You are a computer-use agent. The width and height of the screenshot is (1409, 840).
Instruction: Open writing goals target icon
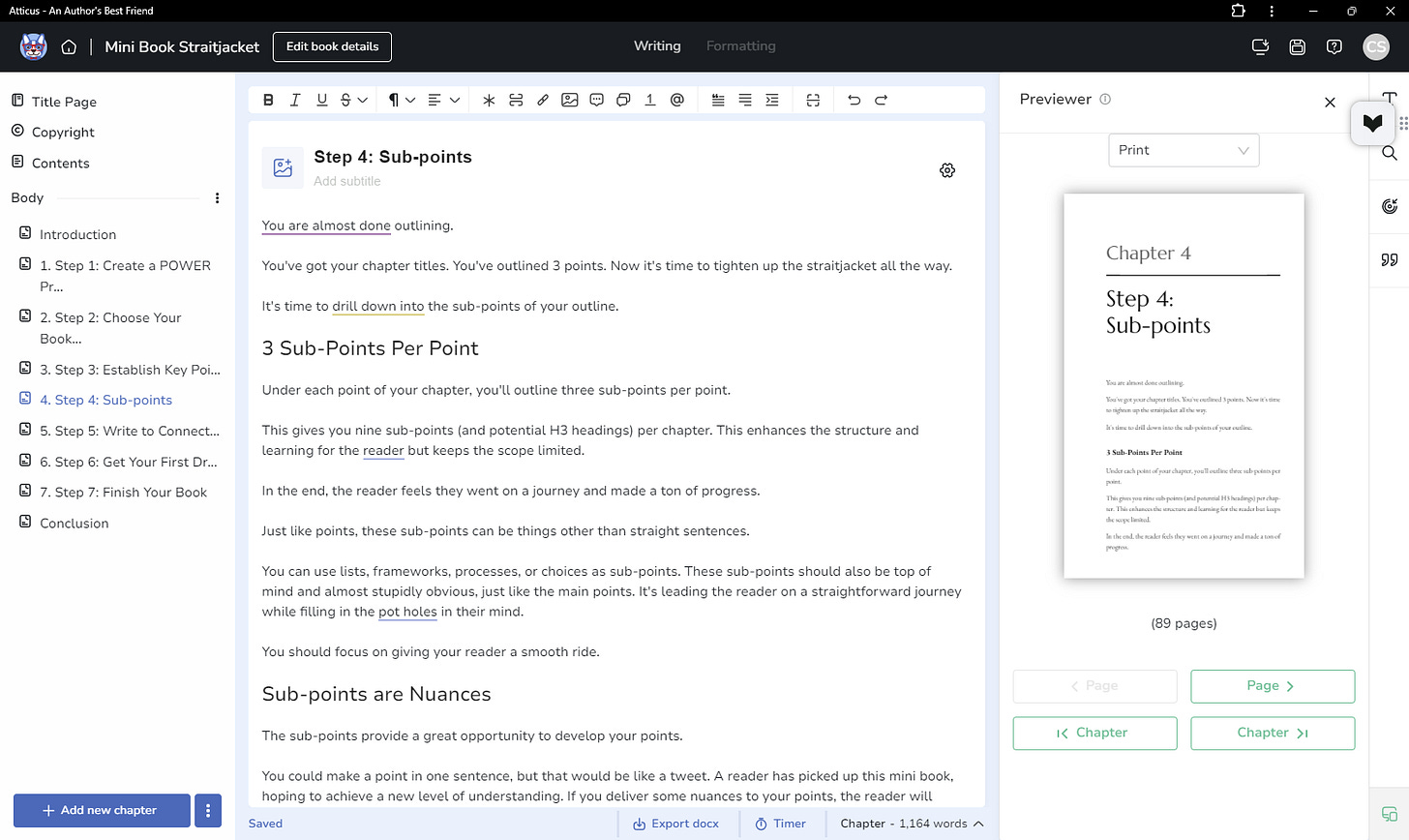click(1390, 206)
